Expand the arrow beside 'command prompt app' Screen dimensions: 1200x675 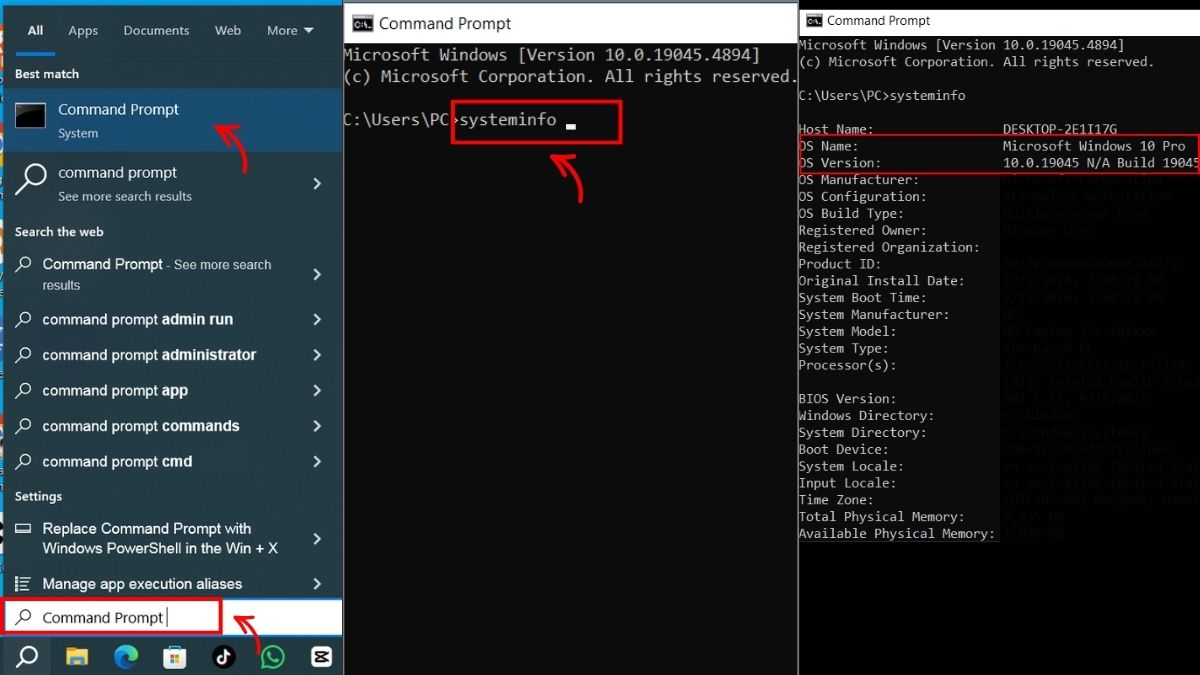click(x=317, y=391)
